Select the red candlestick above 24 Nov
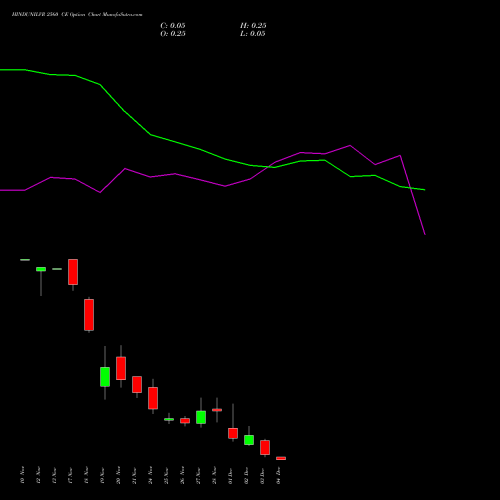The height and width of the screenshot is (500, 500). click(x=153, y=398)
